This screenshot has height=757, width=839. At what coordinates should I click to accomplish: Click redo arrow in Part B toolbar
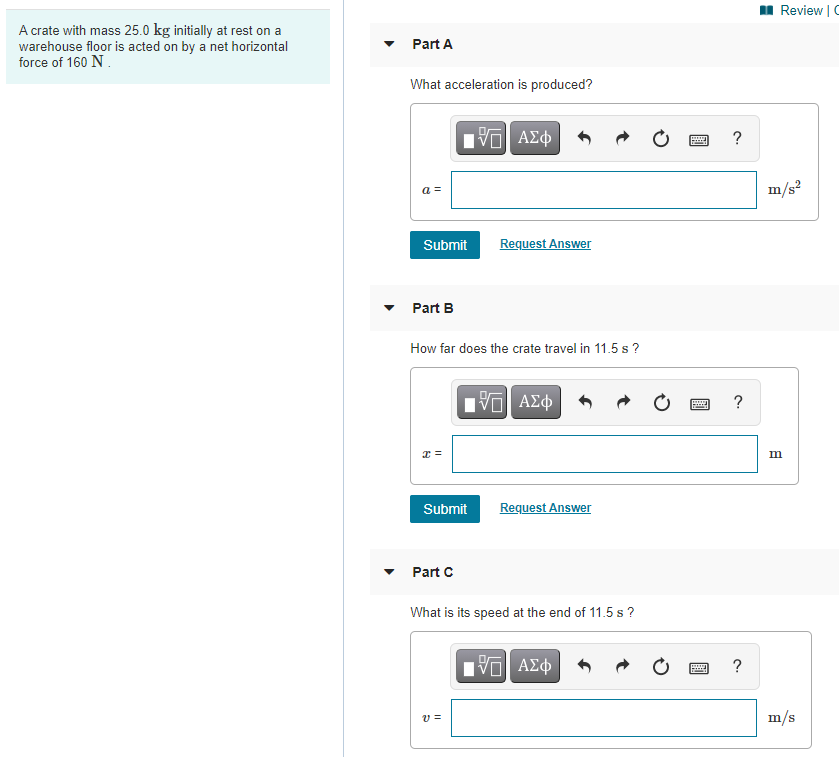click(x=623, y=402)
